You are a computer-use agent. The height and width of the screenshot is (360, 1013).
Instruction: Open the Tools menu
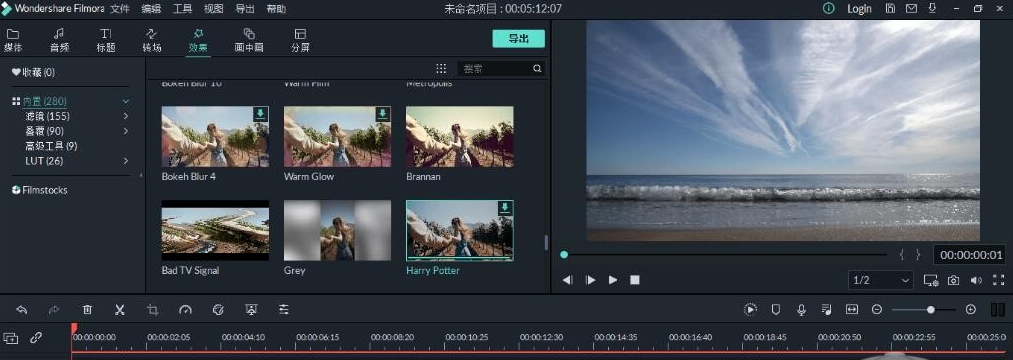coord(183,9)
